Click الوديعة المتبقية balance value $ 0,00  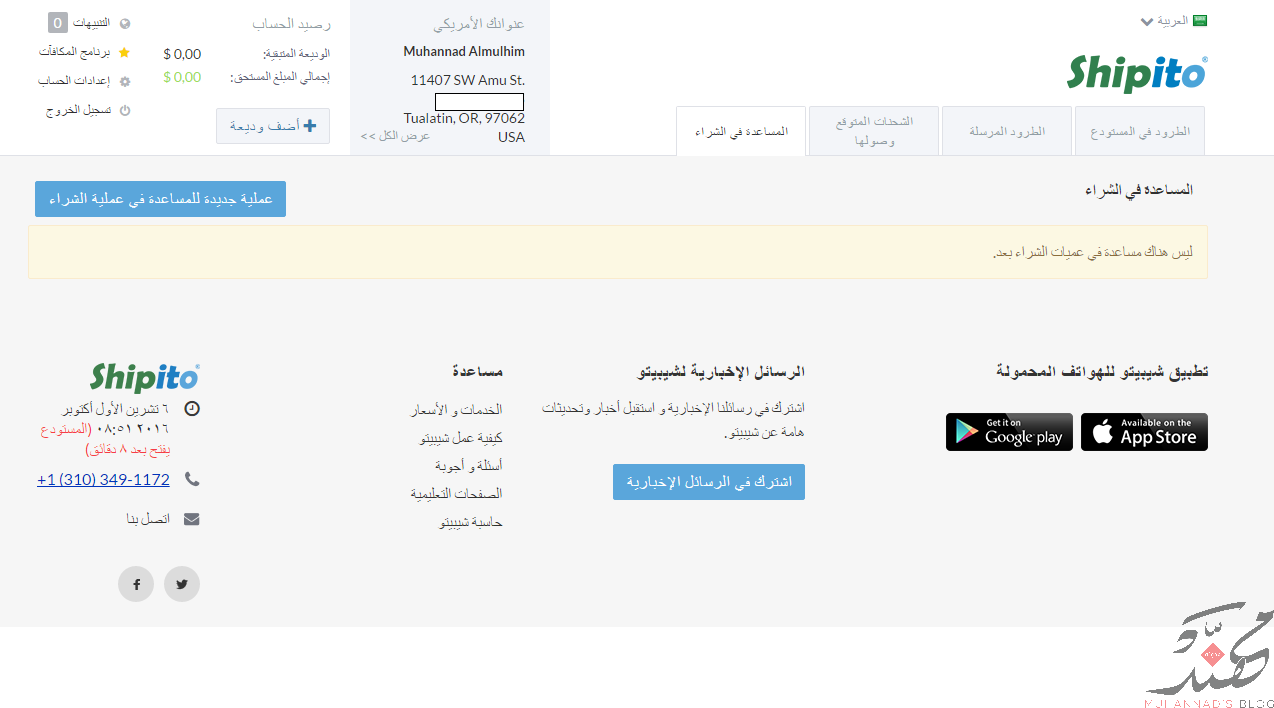(182, 54)
